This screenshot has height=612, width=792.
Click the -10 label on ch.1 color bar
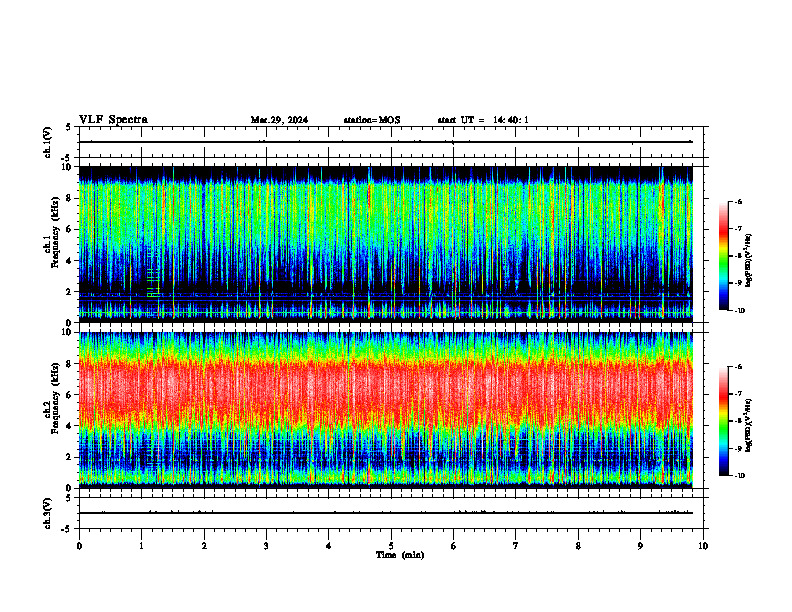click(740, 311)
